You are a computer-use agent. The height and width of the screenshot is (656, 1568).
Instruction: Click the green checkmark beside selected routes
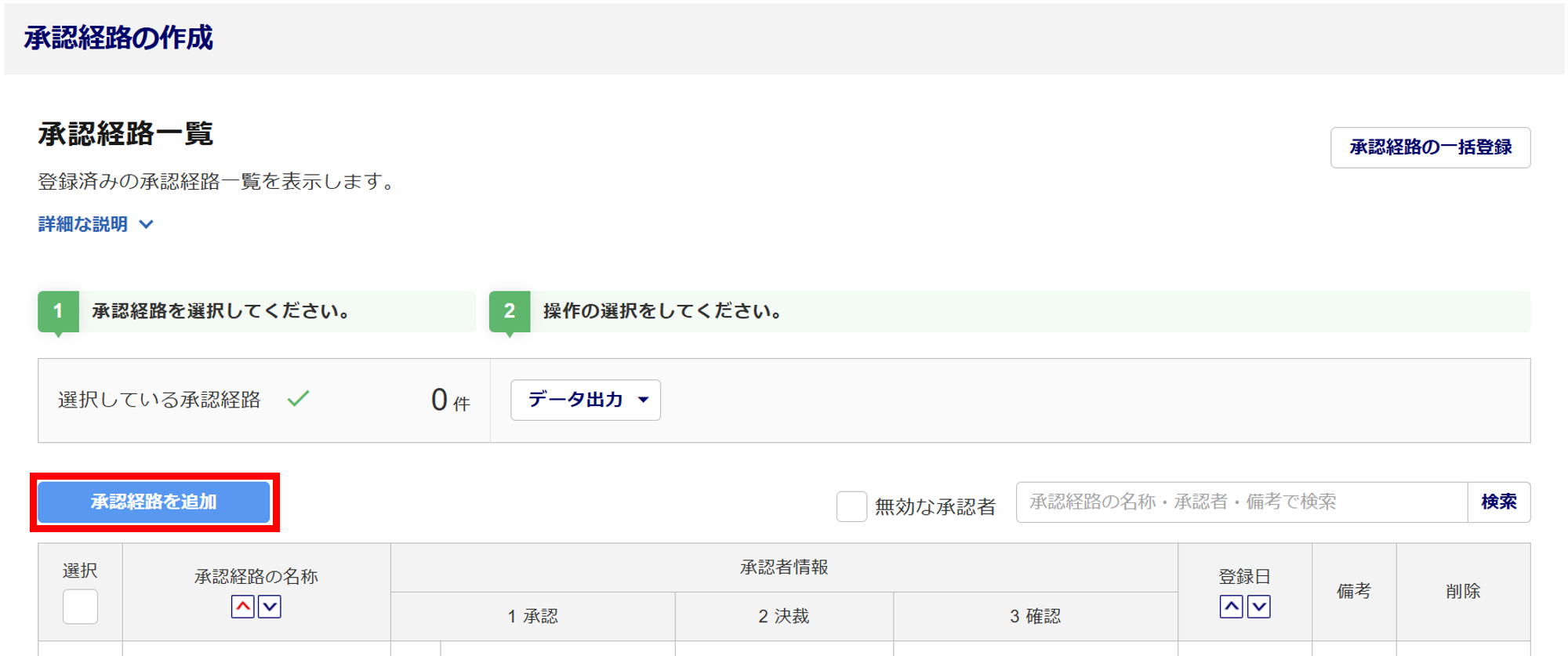pyautogui.click(x=298, y=399)
